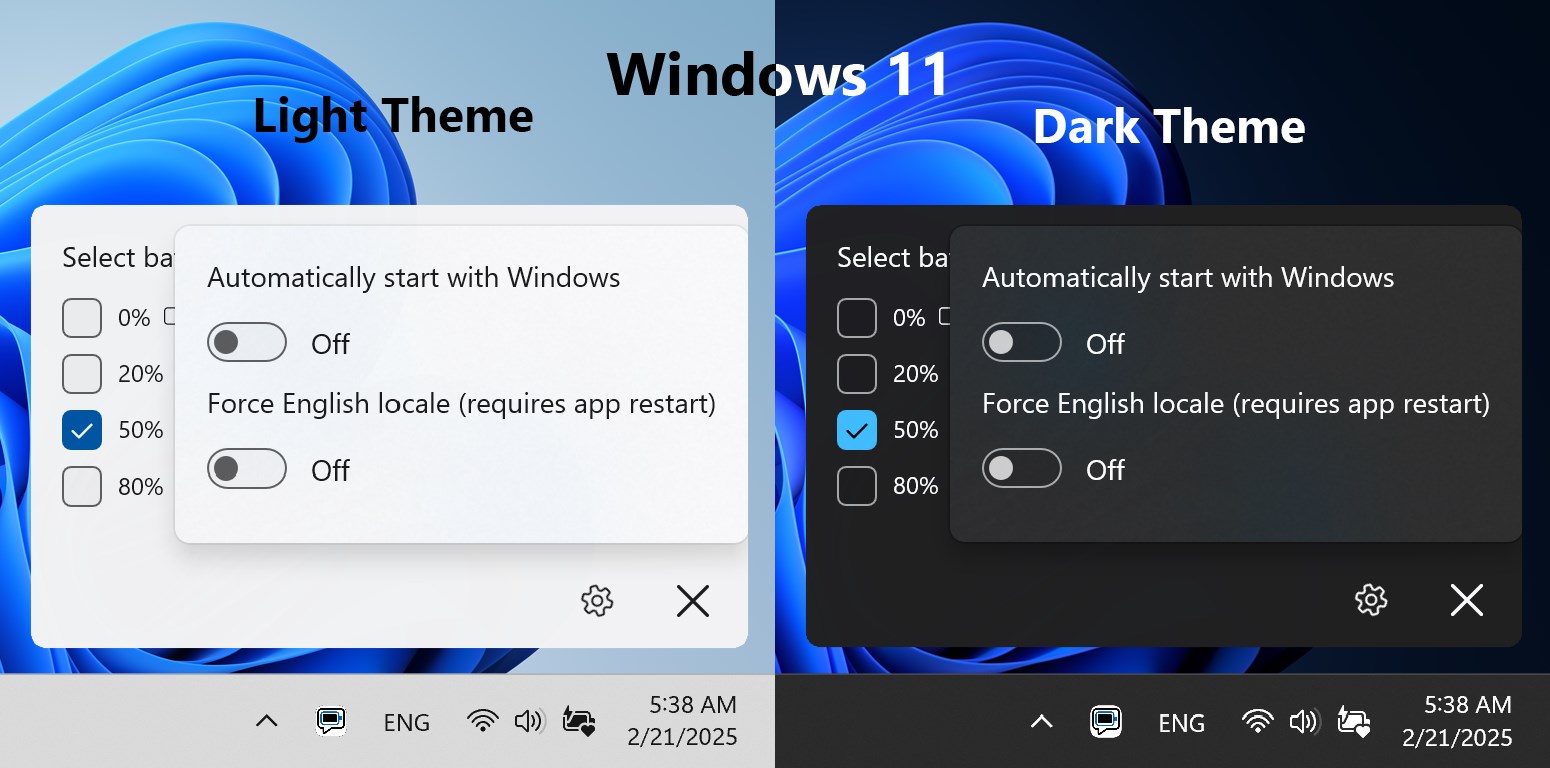Tick the 0% checkbox in light theme

tap(82, 318)
